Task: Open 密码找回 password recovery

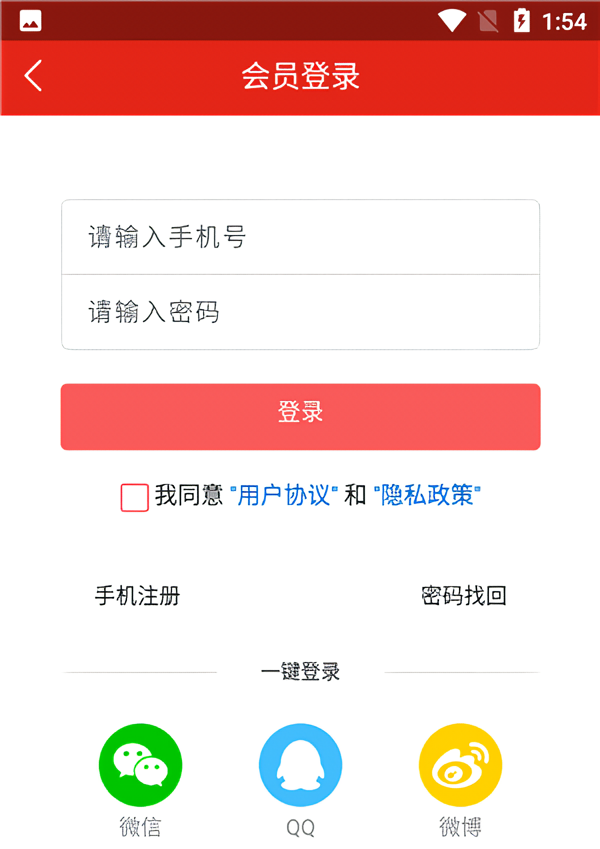Action: (x=464, y=596)
